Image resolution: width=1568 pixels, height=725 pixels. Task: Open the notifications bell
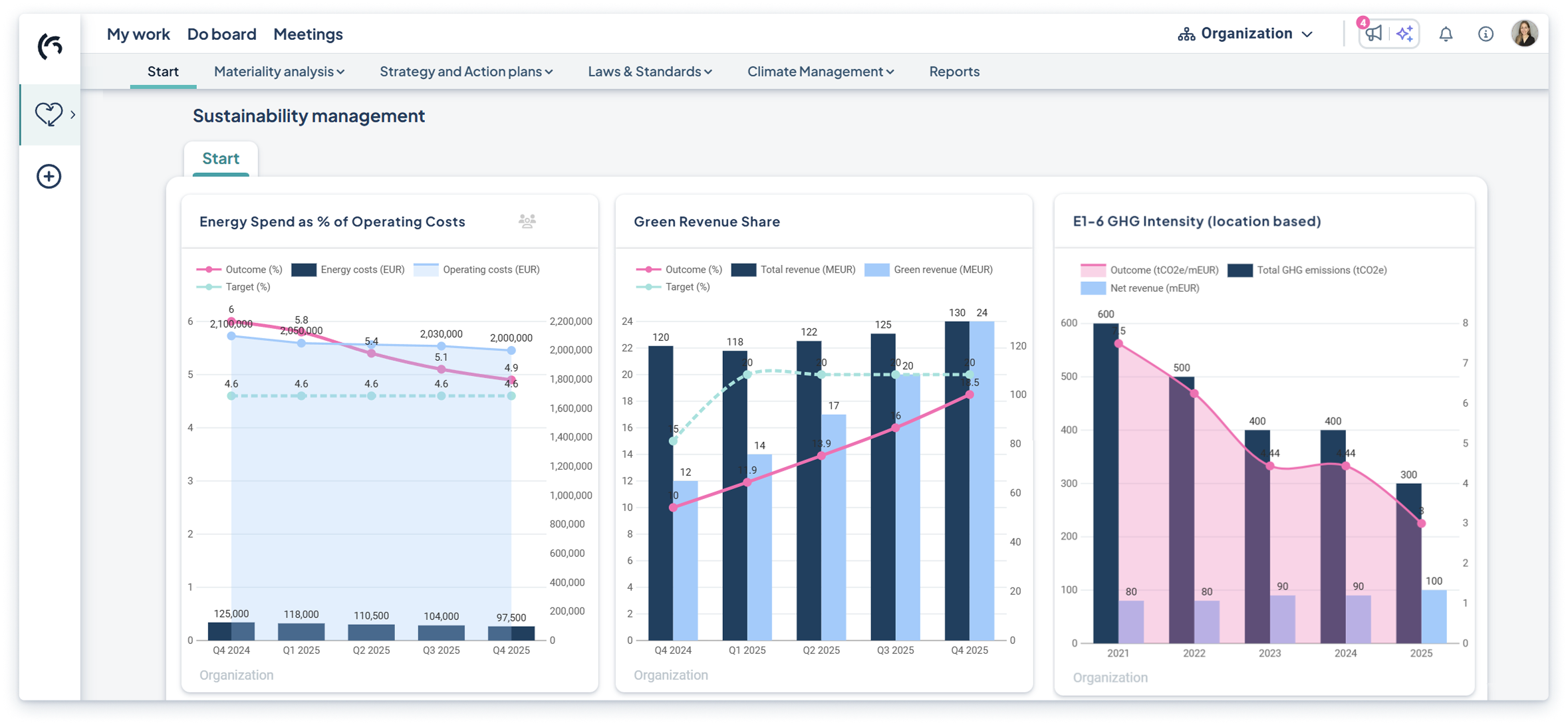click(1446, 34)
